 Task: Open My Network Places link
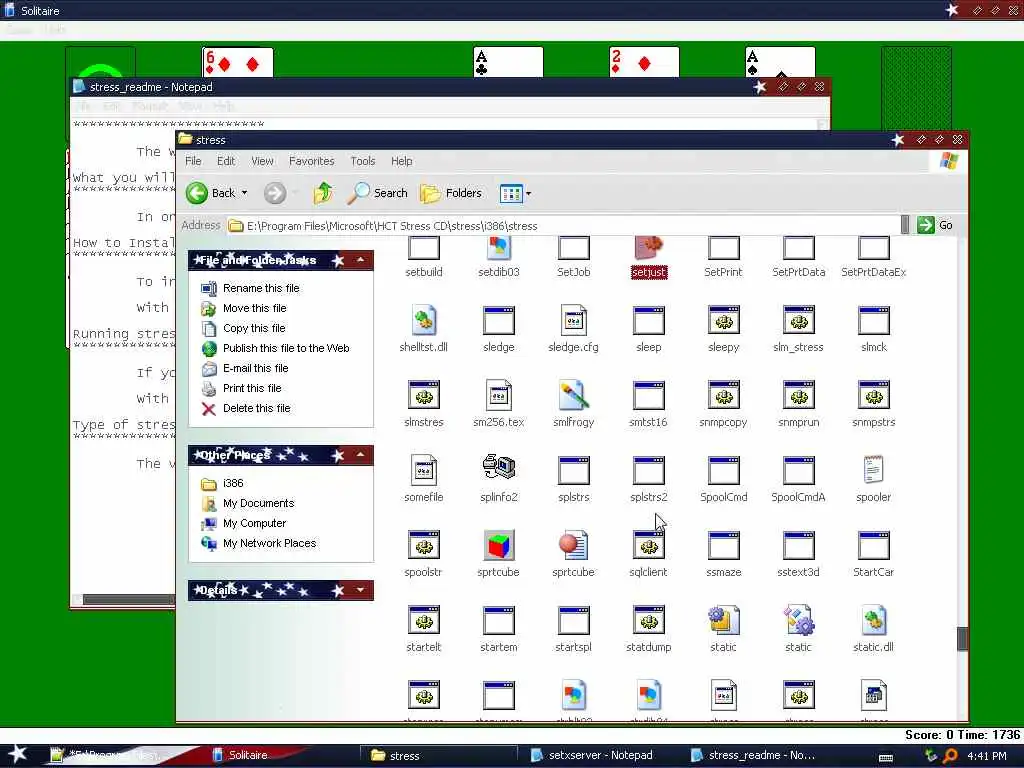(270, 543)
